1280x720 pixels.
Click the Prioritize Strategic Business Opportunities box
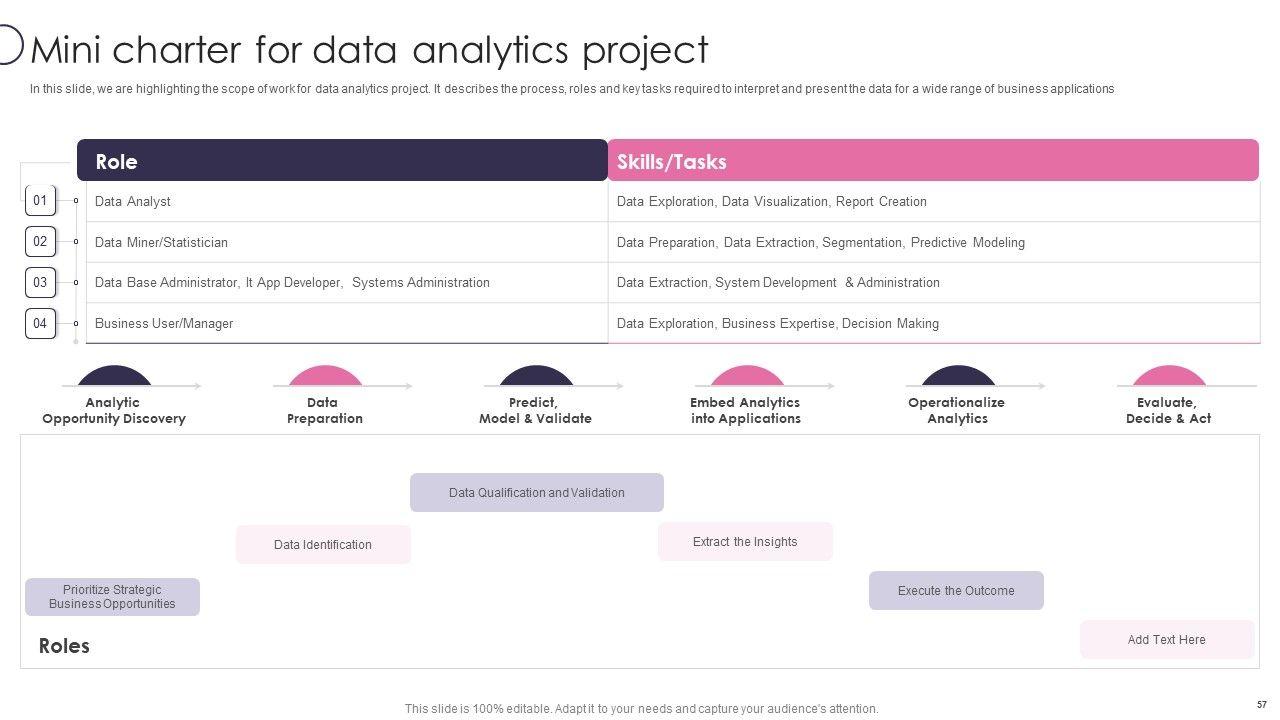point(112,597)
